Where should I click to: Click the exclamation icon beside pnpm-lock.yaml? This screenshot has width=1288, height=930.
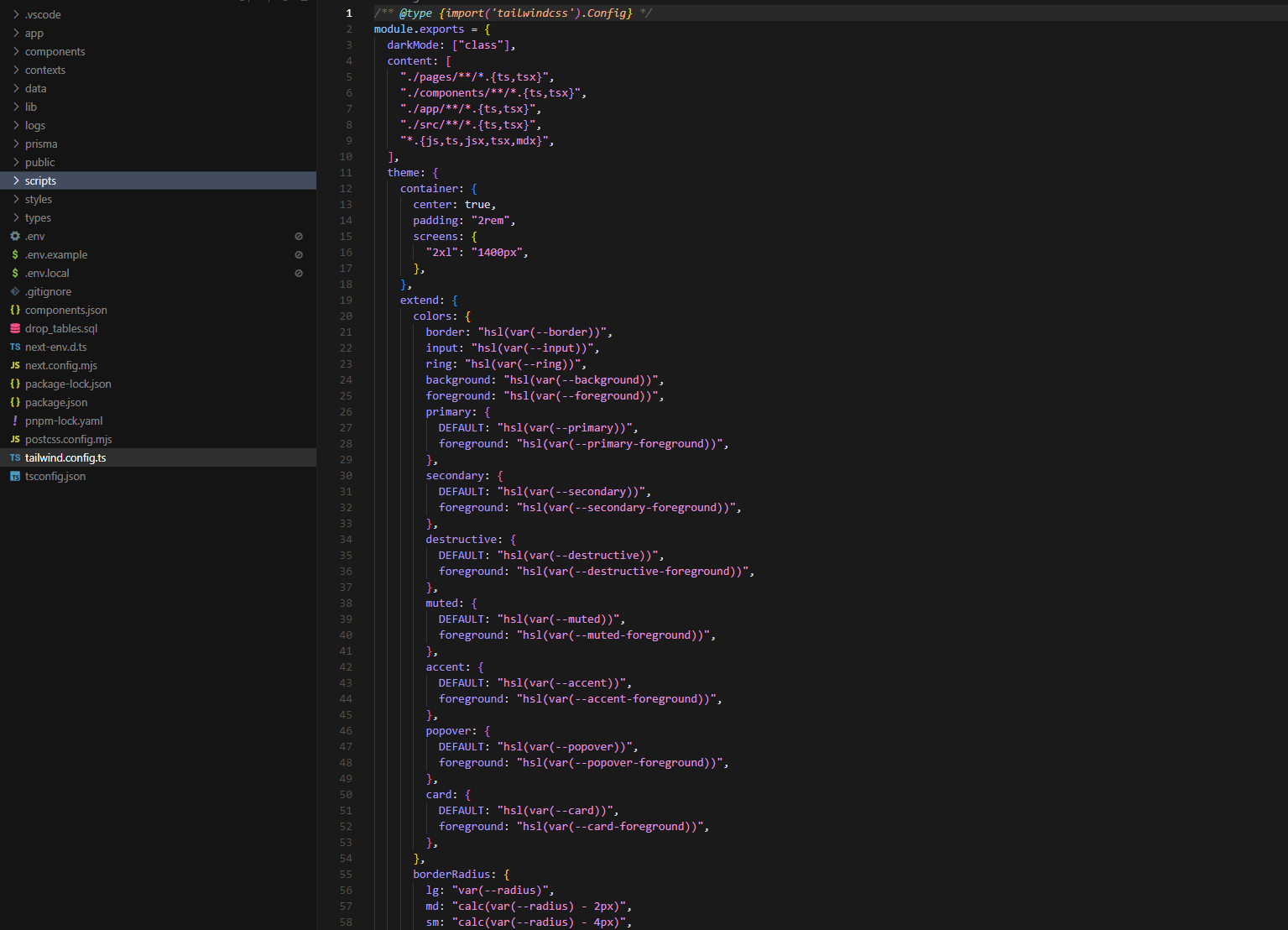(15, 421)
